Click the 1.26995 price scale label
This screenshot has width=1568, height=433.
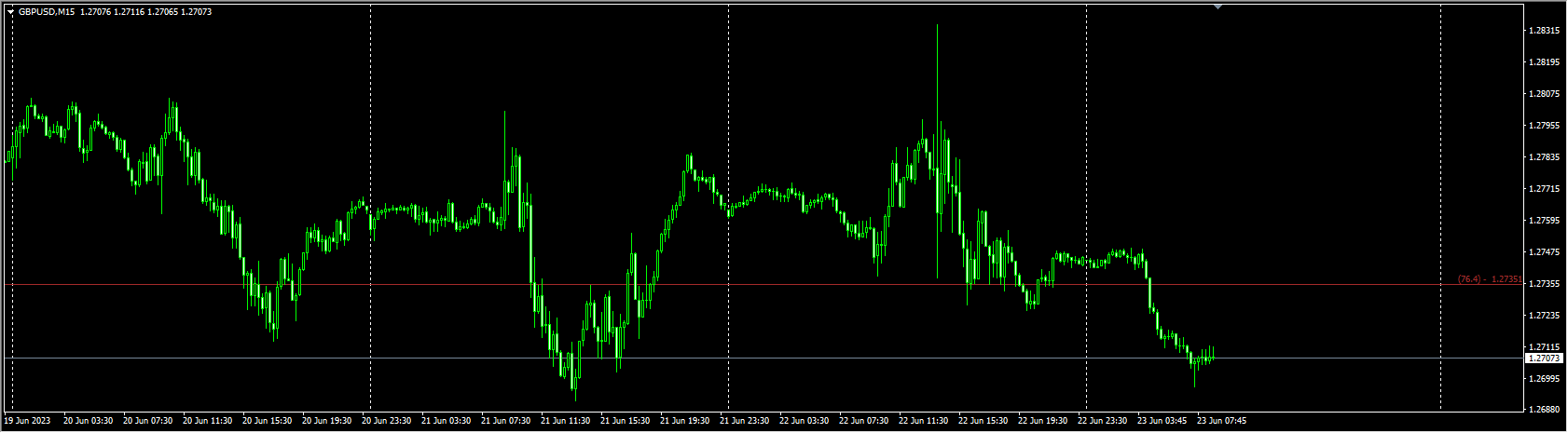(x=1545, y=379)
